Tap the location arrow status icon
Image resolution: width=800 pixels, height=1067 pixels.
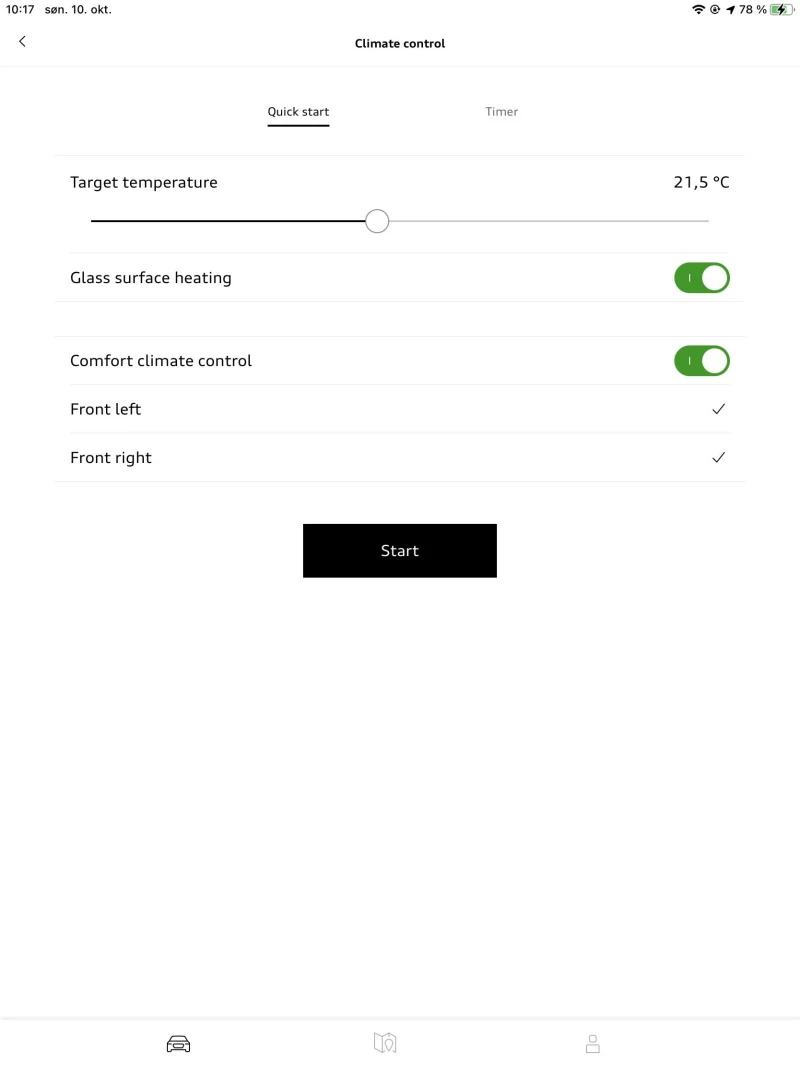pos(730,10)
